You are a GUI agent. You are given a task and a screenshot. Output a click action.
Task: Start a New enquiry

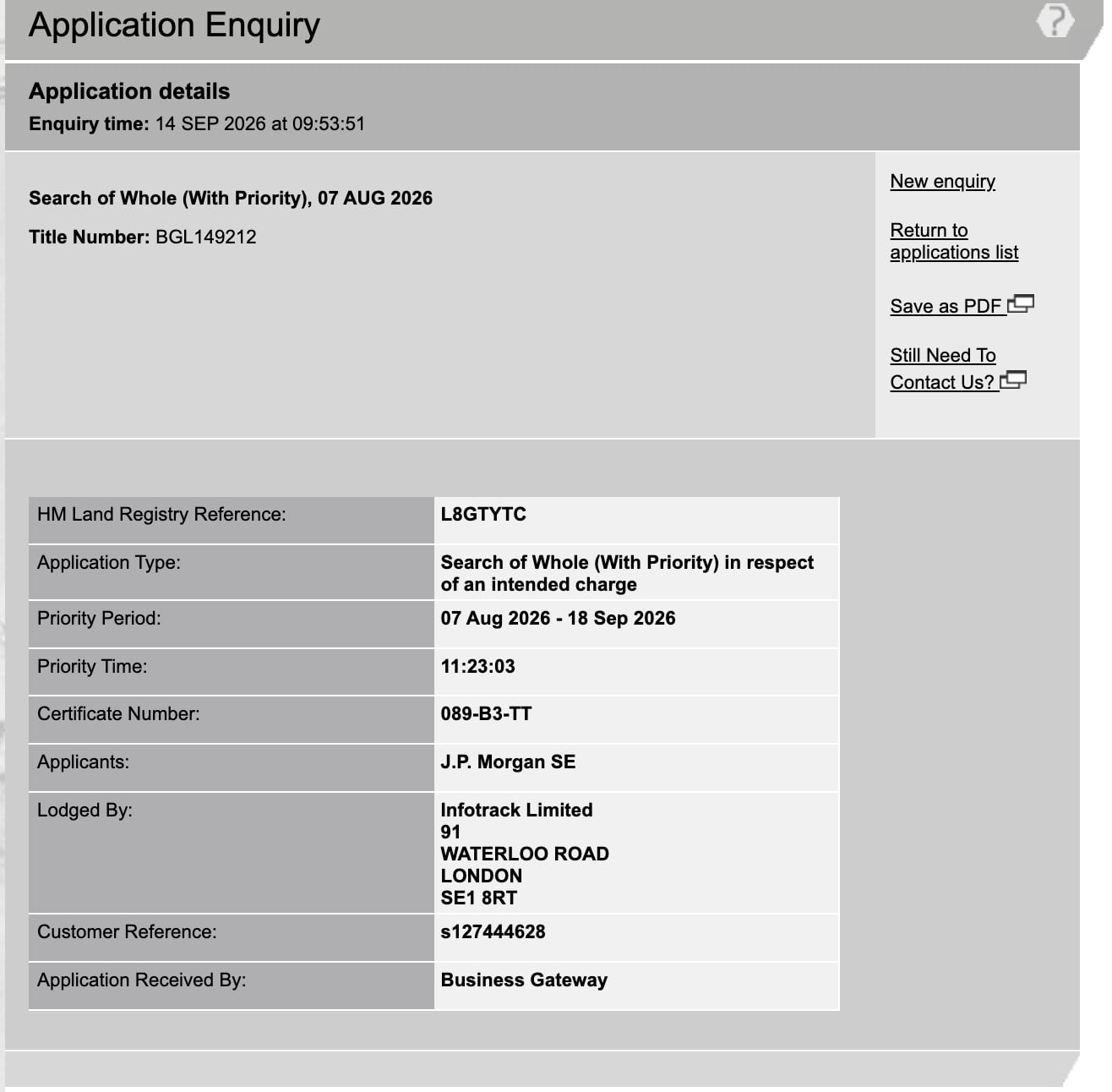tap(942, 181)
